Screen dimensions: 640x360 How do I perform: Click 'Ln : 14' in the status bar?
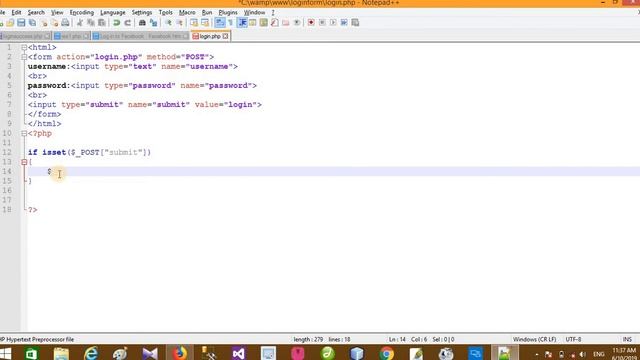pyautogui.click(x=397, y=339)
